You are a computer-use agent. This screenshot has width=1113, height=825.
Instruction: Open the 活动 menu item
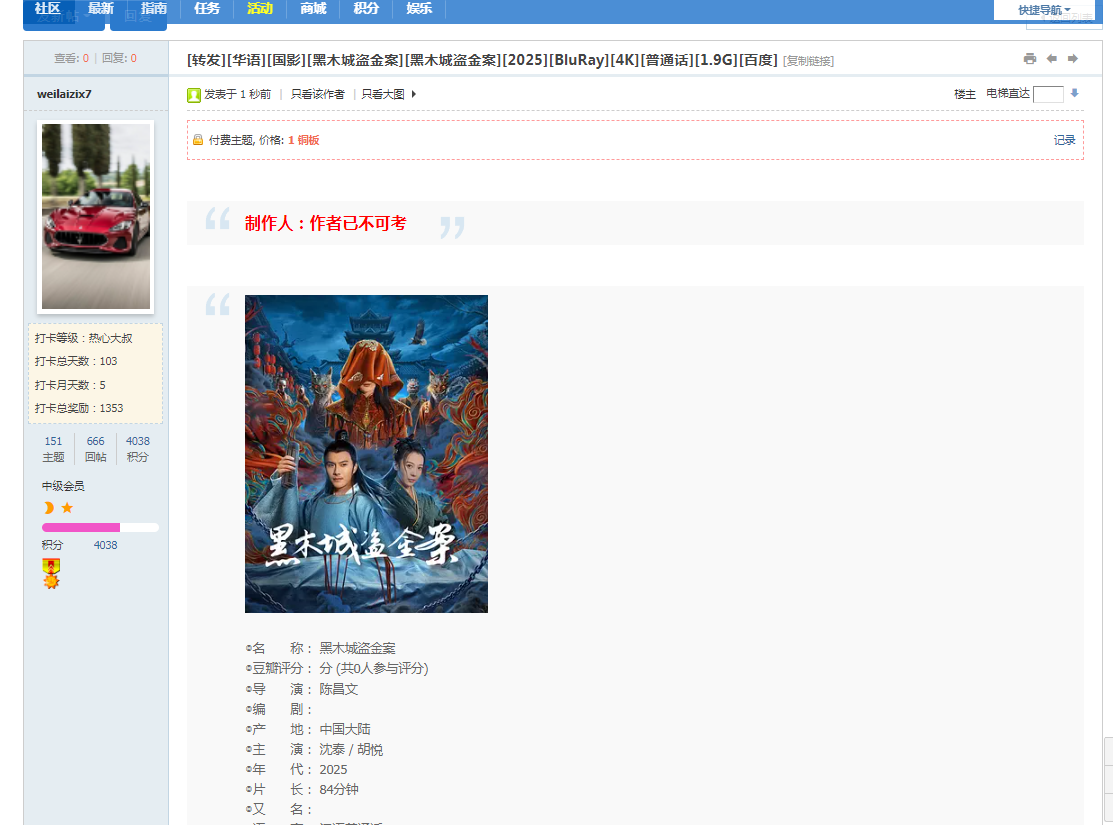(259, 8)
